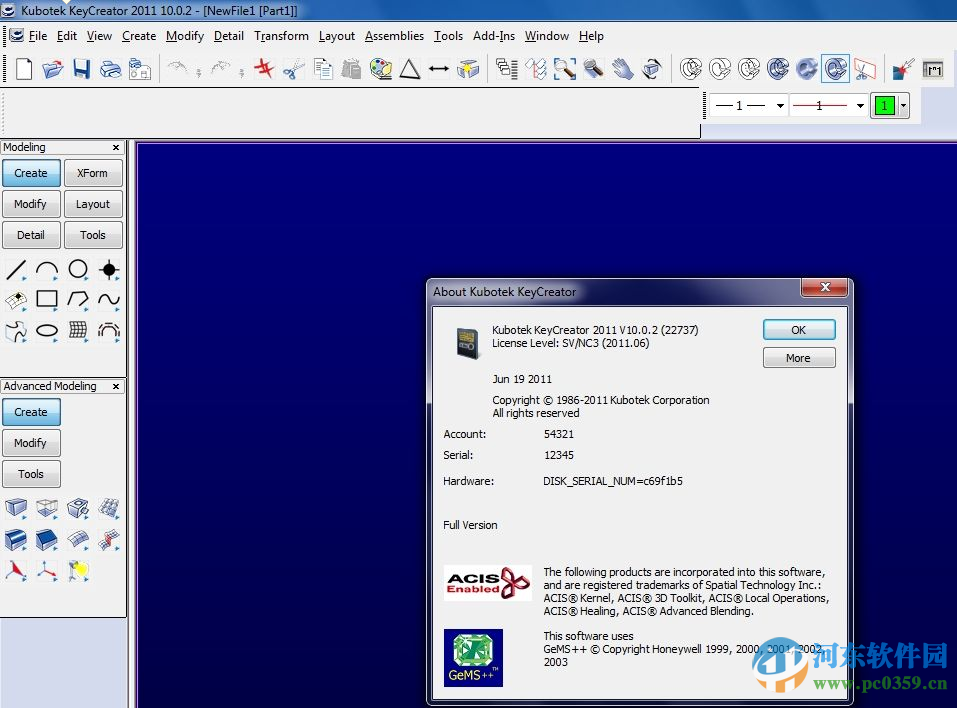
Task: Click the green level 1 color swatch
Action: pos(884,106)
